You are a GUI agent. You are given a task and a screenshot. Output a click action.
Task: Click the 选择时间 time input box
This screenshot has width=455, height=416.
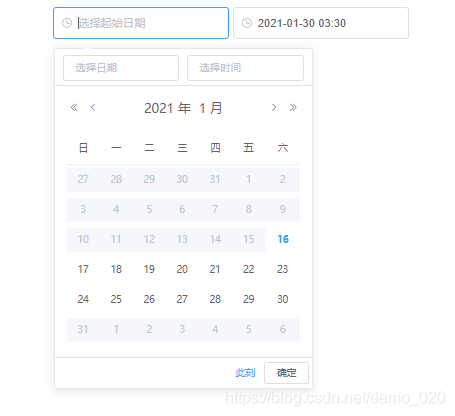click(245, 68)
